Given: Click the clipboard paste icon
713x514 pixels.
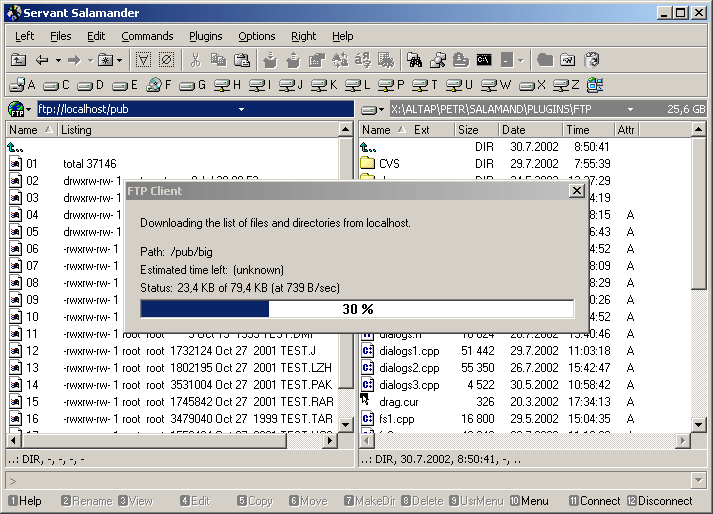Looking at the screenshot, I should [242, 60].
